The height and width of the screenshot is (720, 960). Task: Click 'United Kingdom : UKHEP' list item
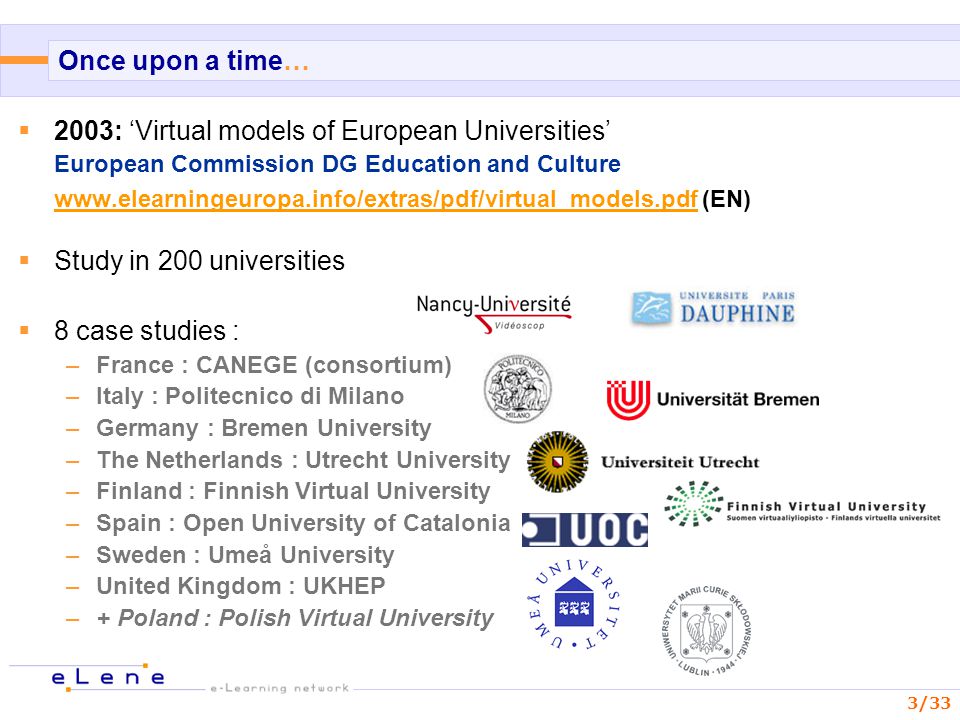241,586
